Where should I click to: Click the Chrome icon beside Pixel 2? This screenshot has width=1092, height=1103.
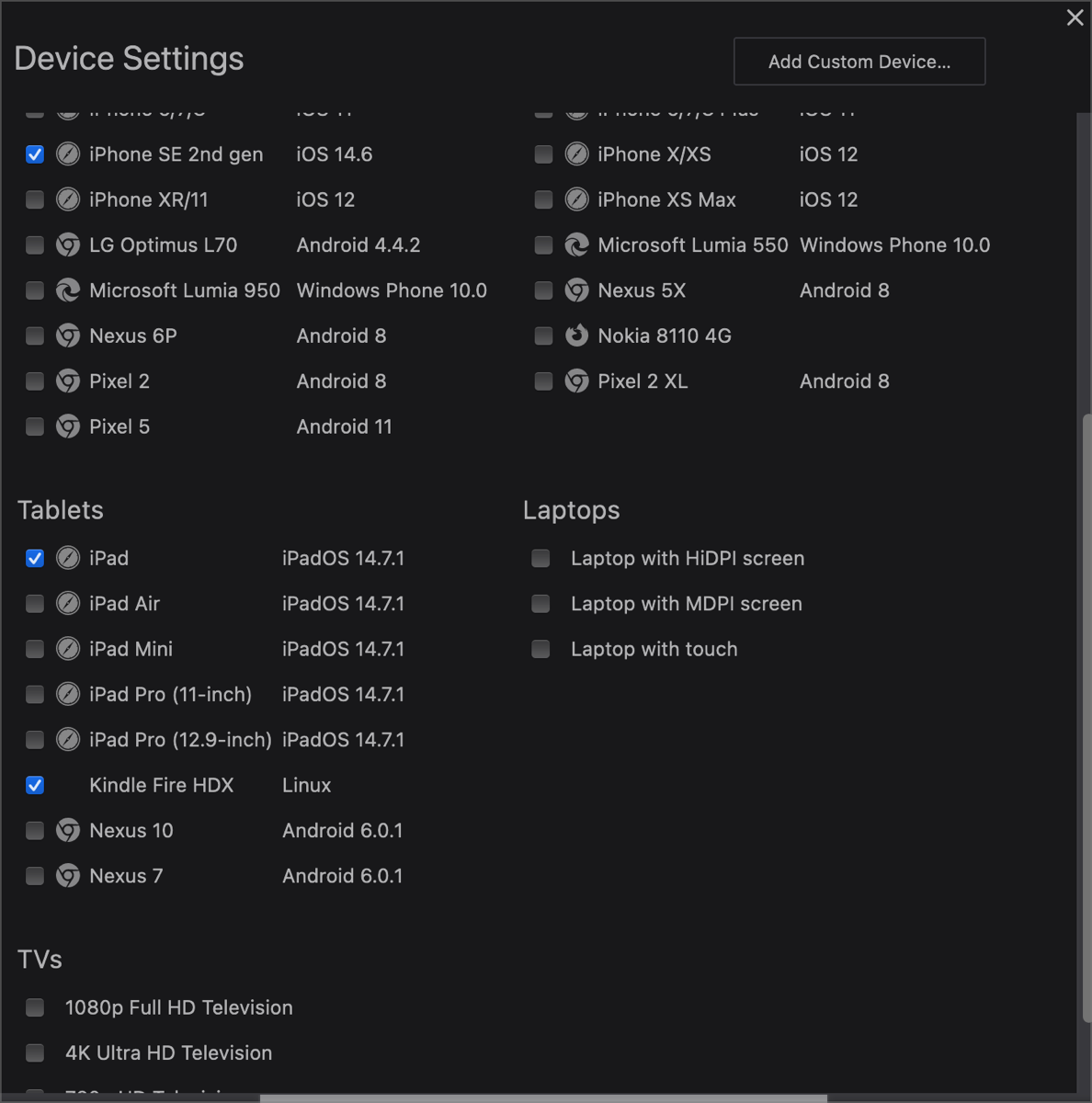click(x=68, y=381)
